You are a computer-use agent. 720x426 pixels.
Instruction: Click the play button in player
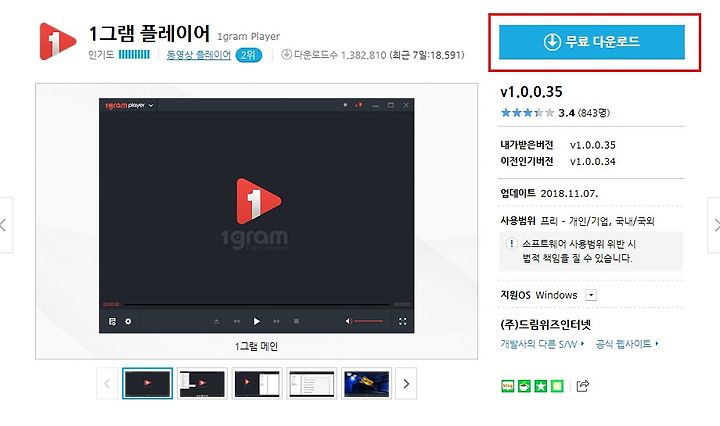[x=257, y=321]
